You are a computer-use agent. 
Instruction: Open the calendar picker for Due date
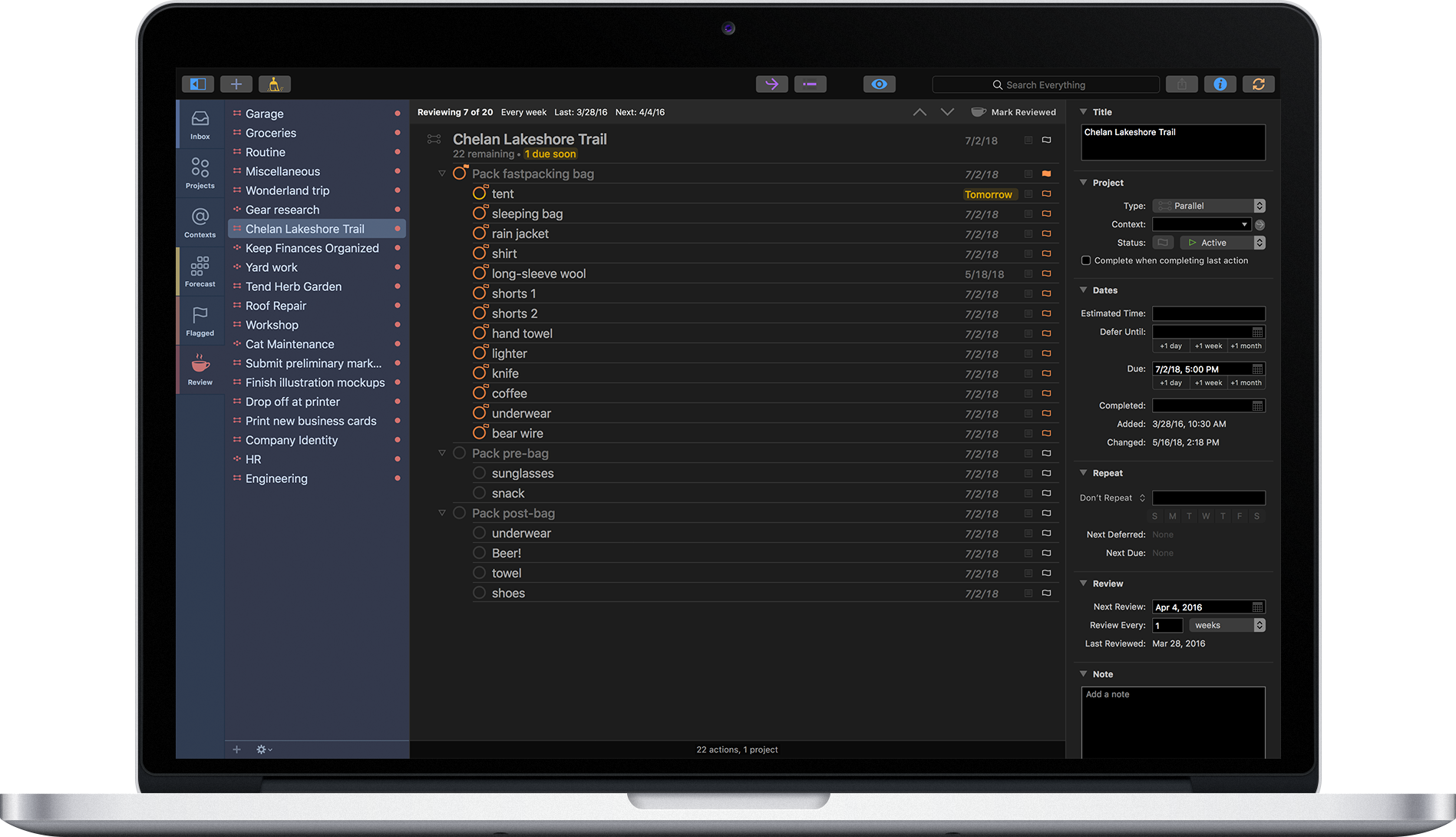(1257, 369)
